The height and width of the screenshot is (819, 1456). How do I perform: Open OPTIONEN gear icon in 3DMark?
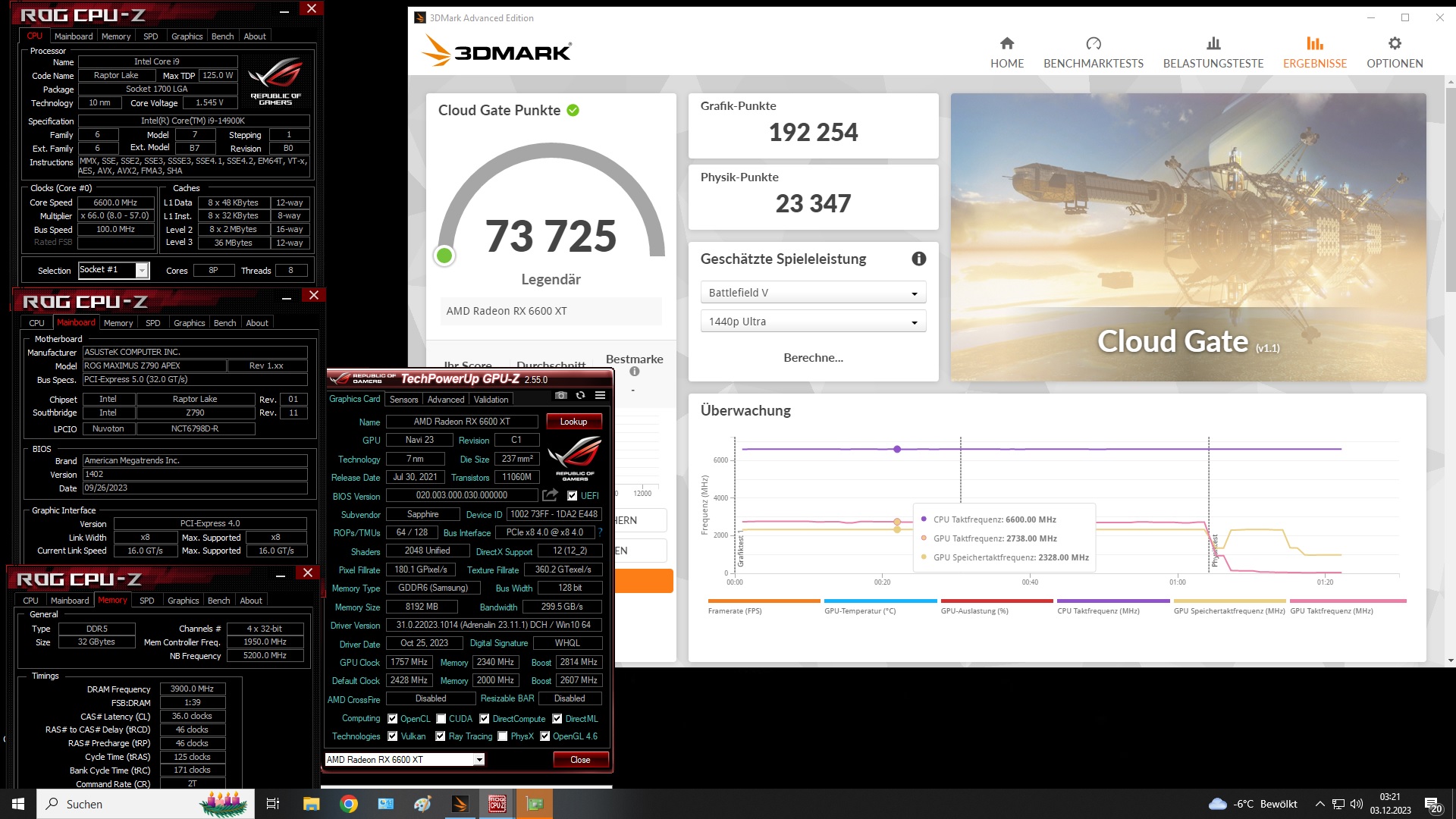1395,43
